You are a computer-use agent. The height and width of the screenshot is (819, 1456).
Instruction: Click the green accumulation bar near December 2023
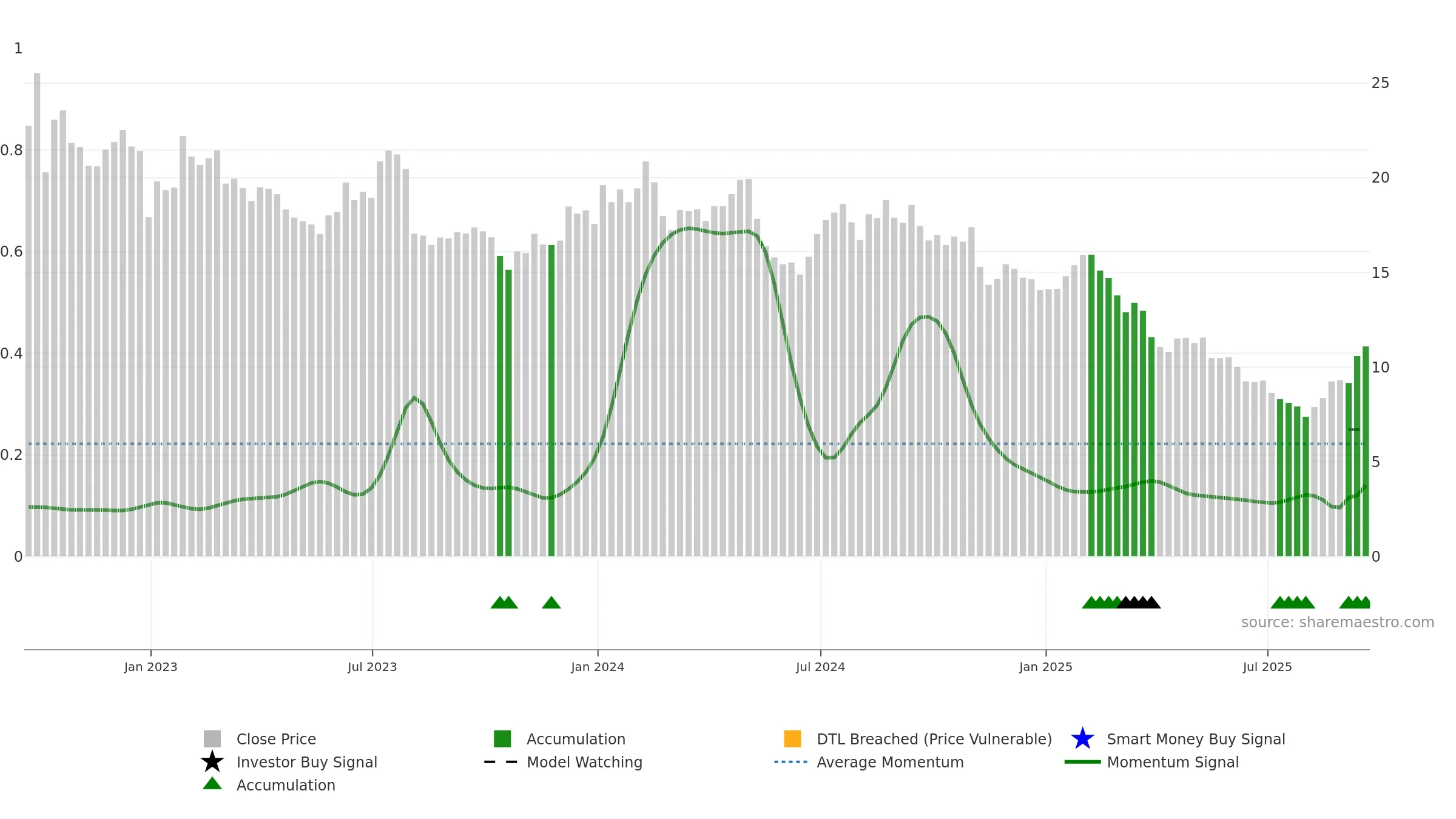pyautogui.click(x=551, y=400)
